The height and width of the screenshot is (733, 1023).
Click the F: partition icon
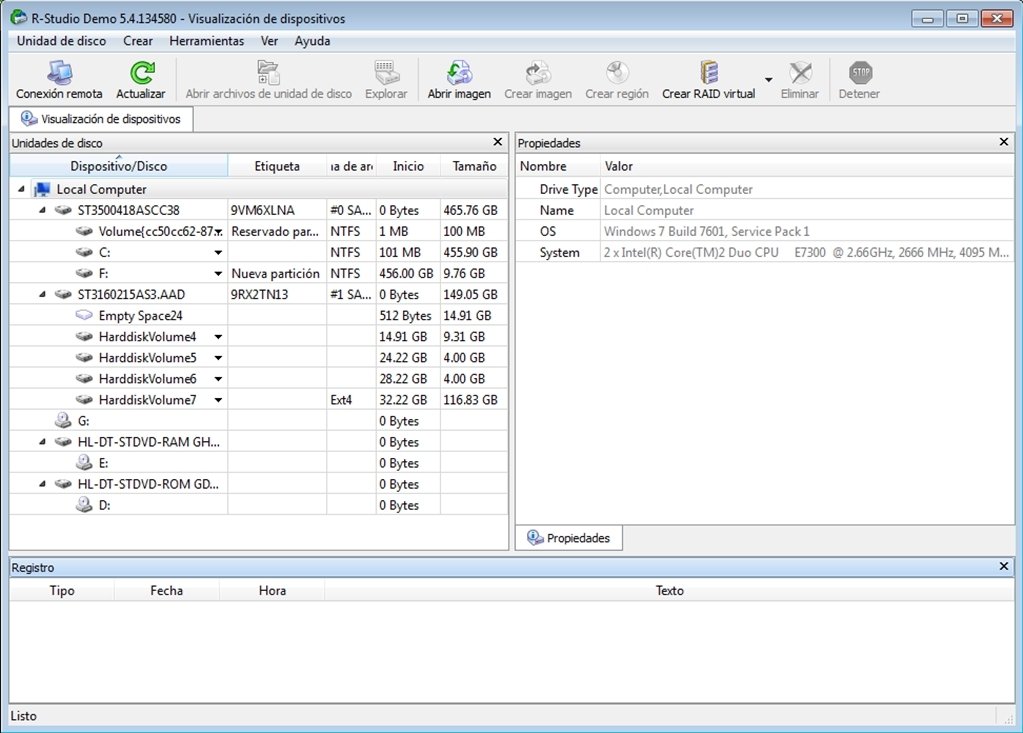tap(84, 273)
